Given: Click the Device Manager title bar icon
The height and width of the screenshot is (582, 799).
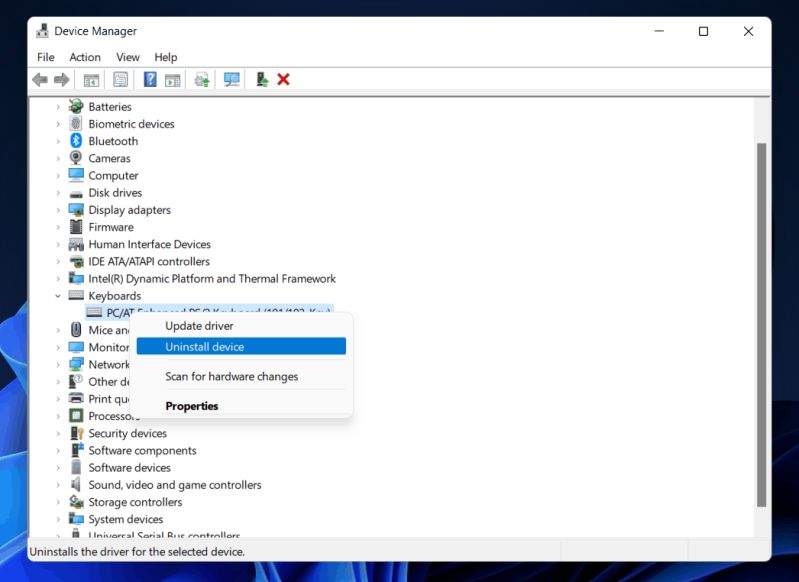Looking at the screenshot, I should 42,31.
